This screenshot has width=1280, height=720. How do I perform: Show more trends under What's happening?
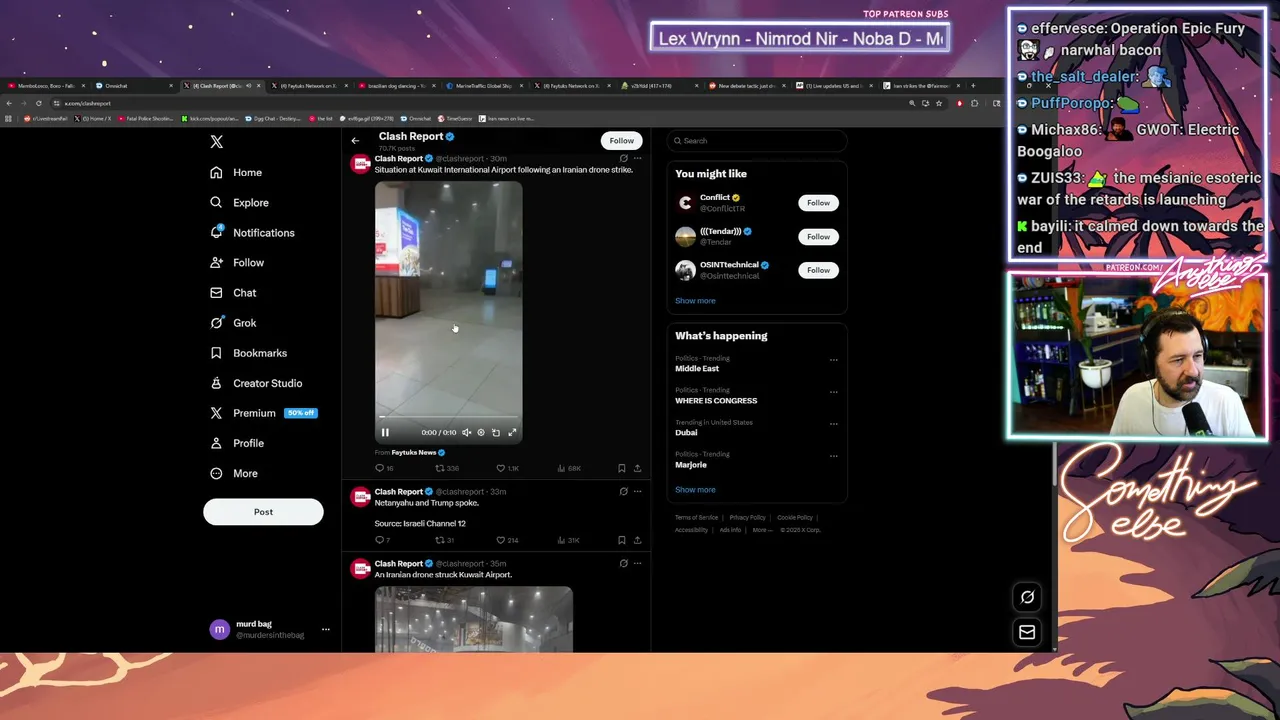tap(695, 489)
